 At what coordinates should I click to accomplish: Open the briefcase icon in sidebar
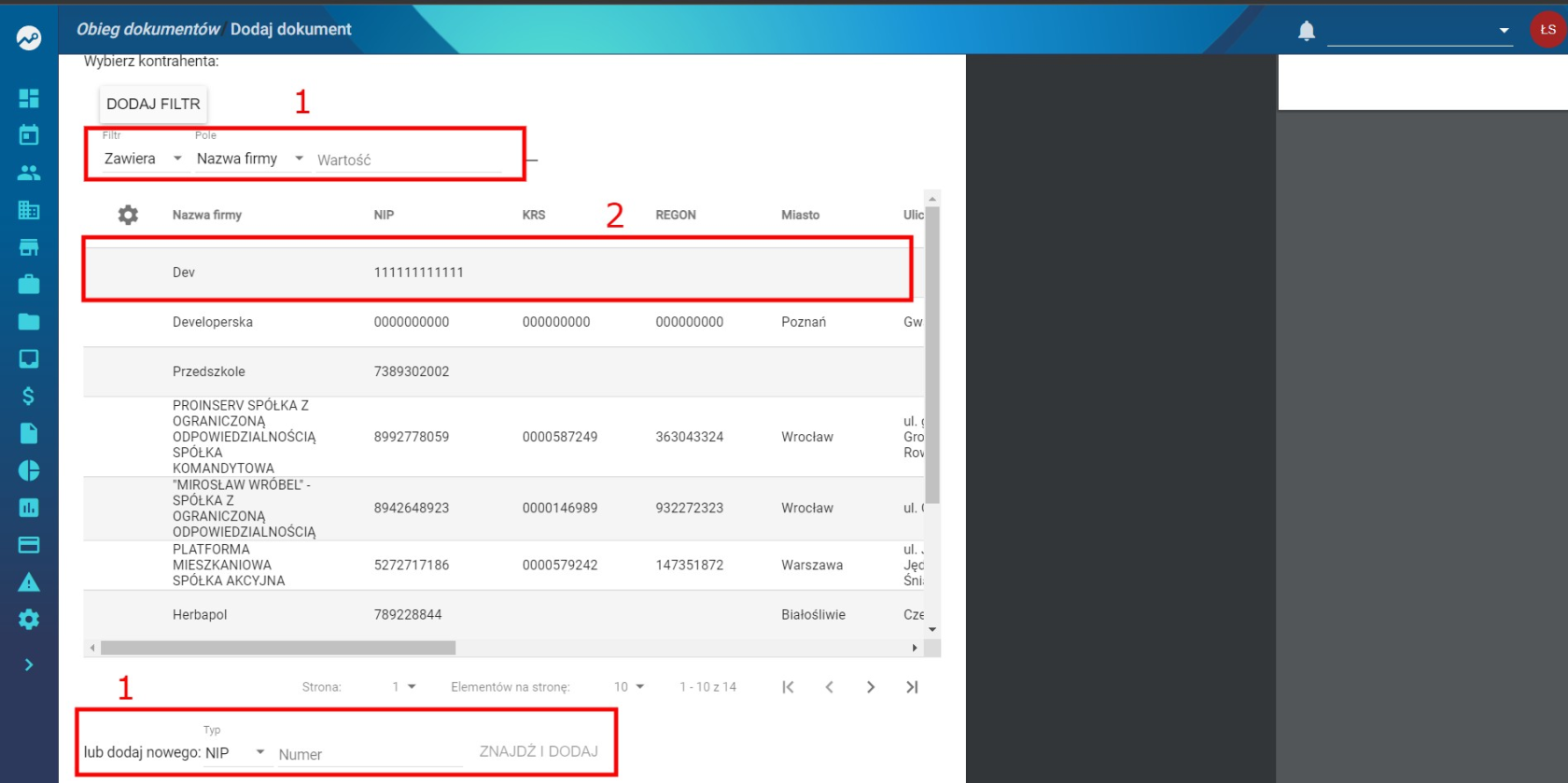click(29, 284)
